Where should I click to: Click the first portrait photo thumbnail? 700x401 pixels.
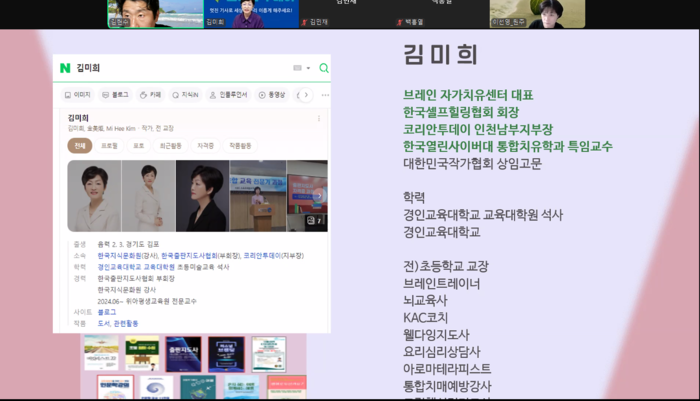(94, 196)
